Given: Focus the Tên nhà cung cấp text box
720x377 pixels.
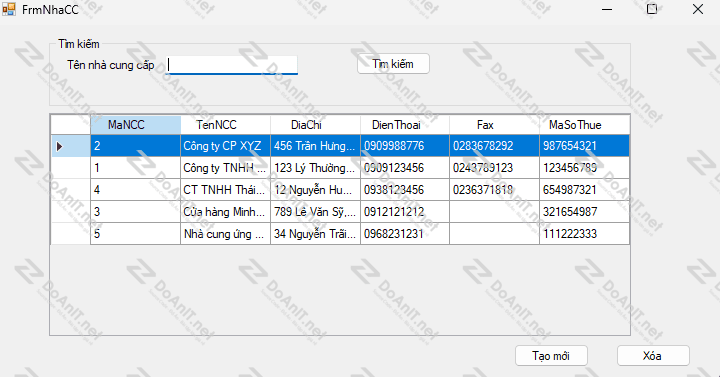Looking at the screenshot, I should click(x=232, y=65).
